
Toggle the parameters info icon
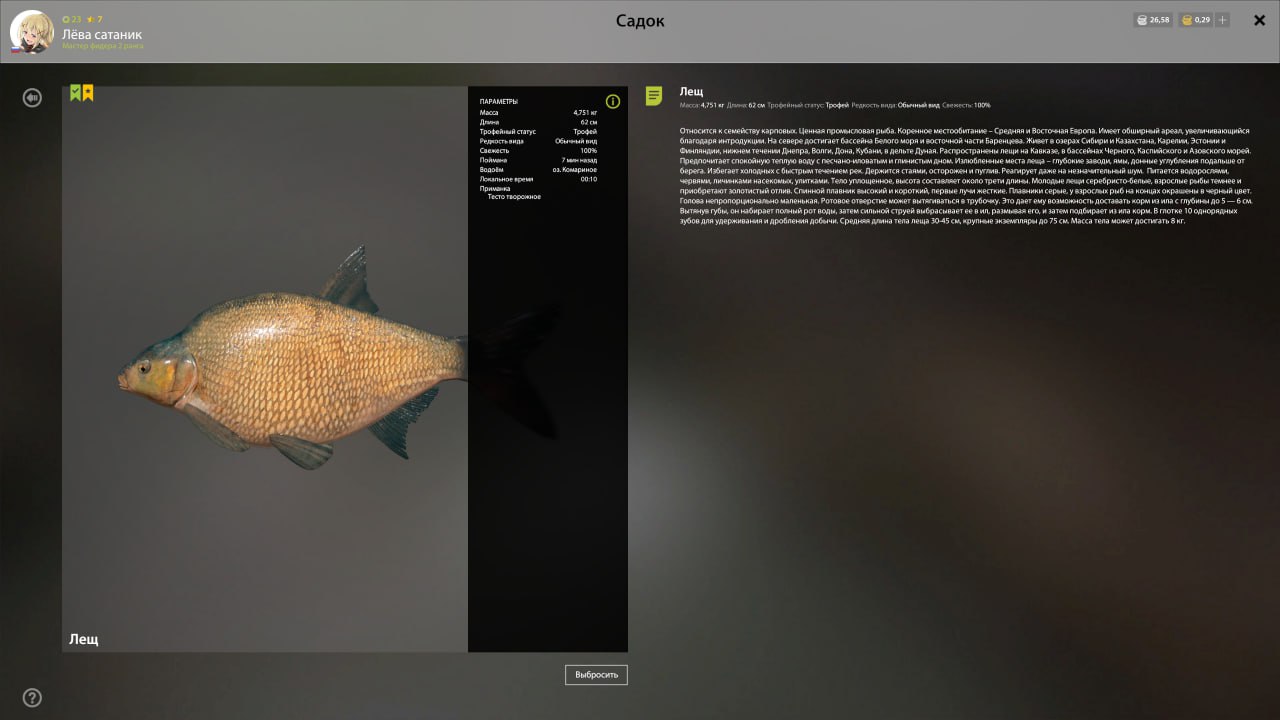[613, 101]
